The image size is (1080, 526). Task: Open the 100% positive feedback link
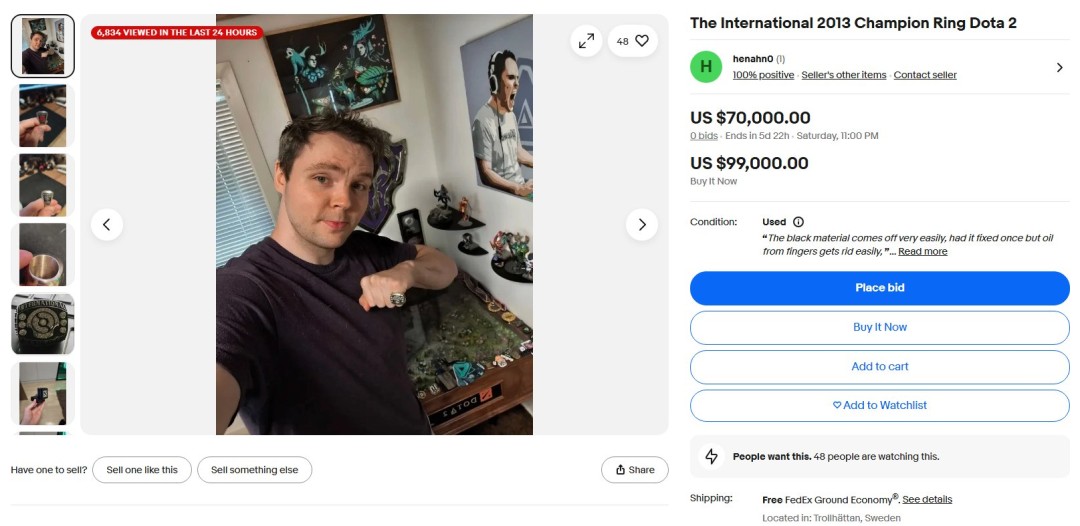763,75
